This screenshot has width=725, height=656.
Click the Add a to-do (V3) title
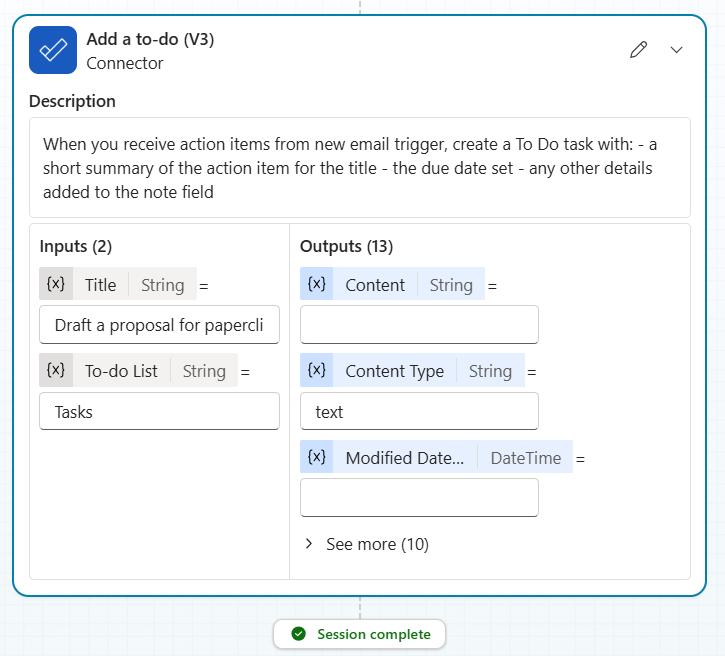click(150, 39)
